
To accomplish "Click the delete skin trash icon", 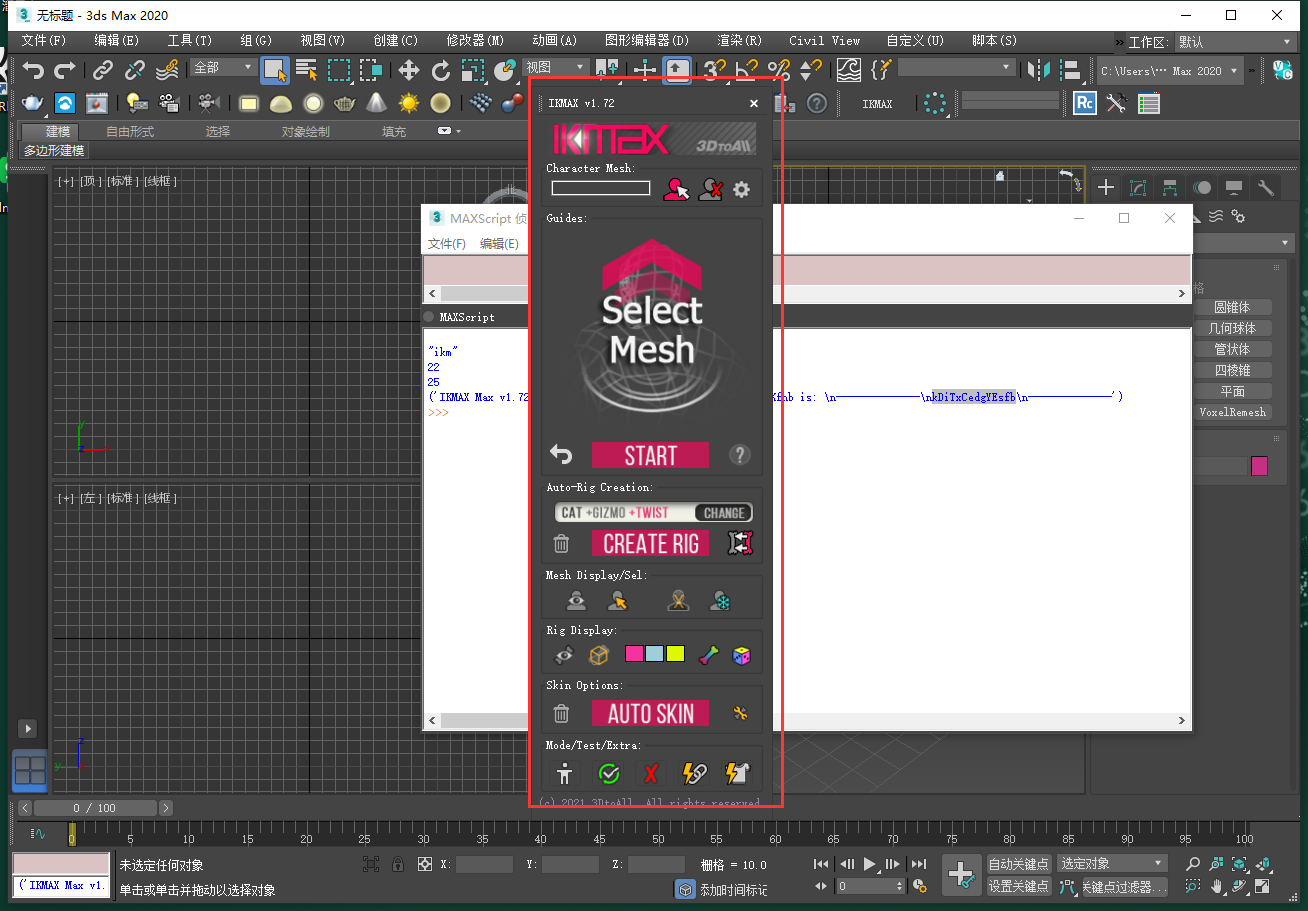I will click(x=562, y=714).
